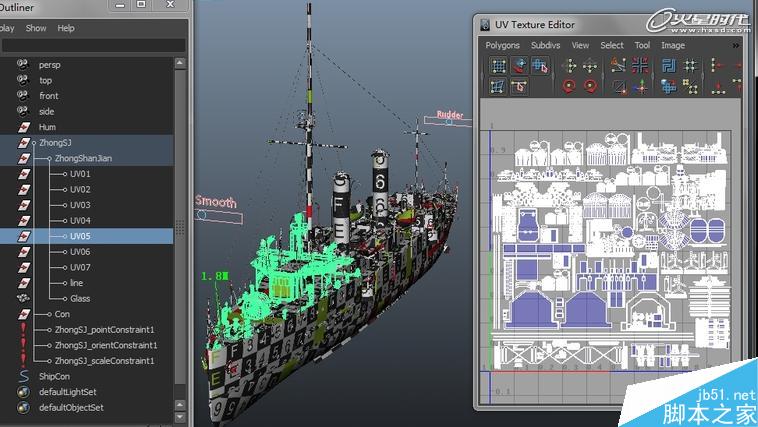Select the highlighted UV05 row

pyautogui.click(x=87, y=236)
